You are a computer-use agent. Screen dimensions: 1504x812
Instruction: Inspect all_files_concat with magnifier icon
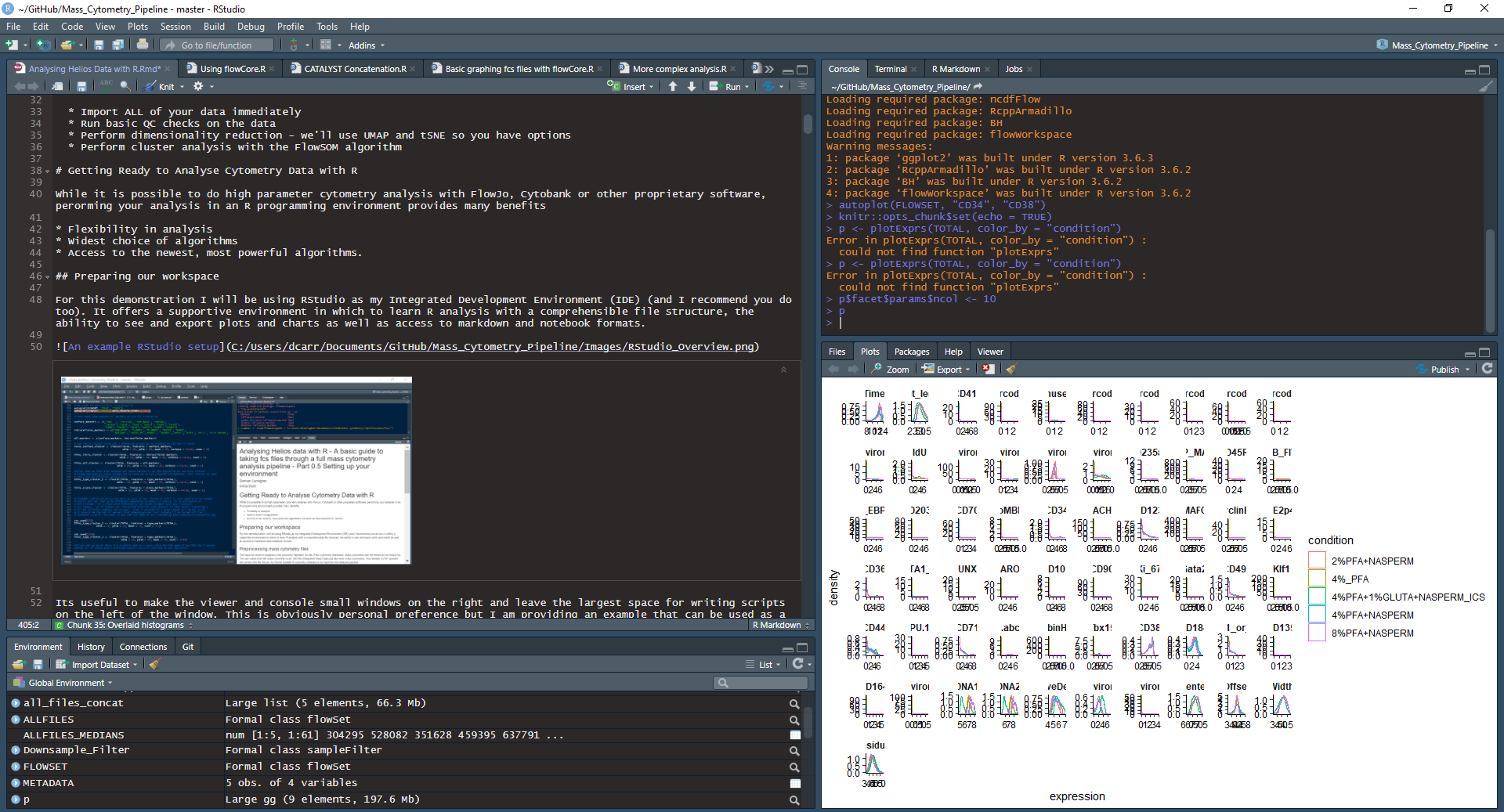pos(794,704)
